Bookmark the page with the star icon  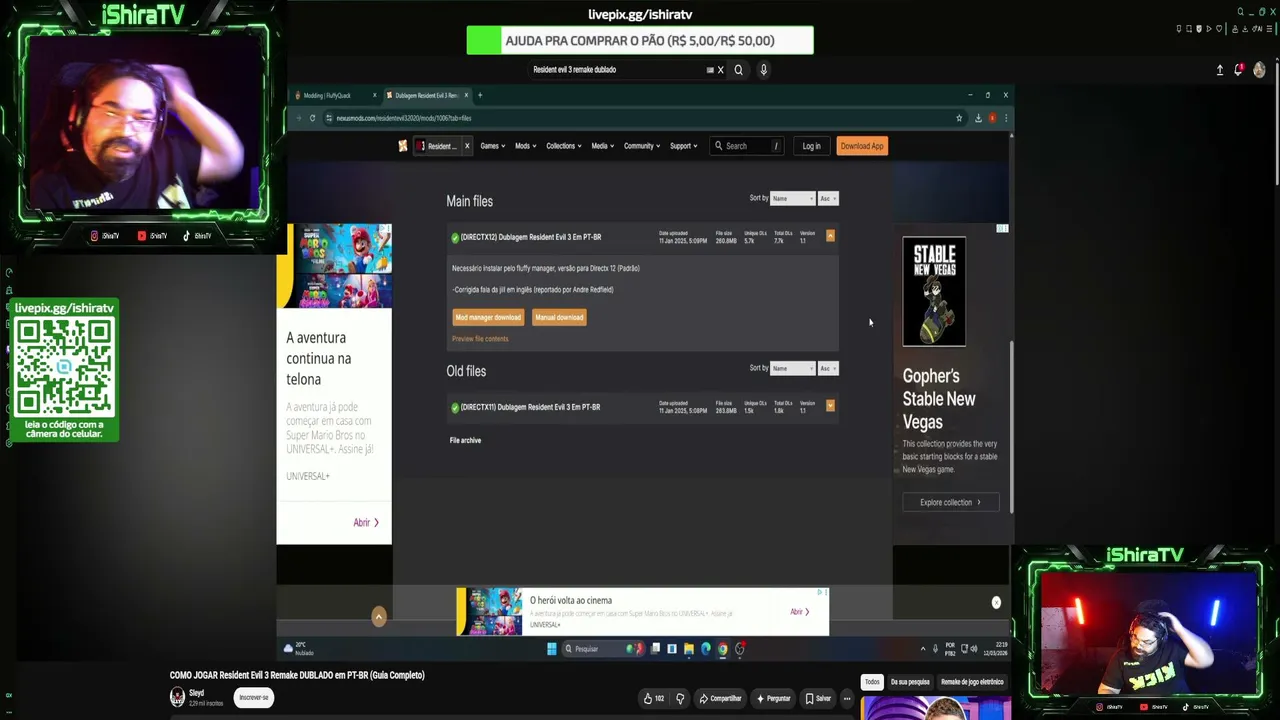coord(959,118)
